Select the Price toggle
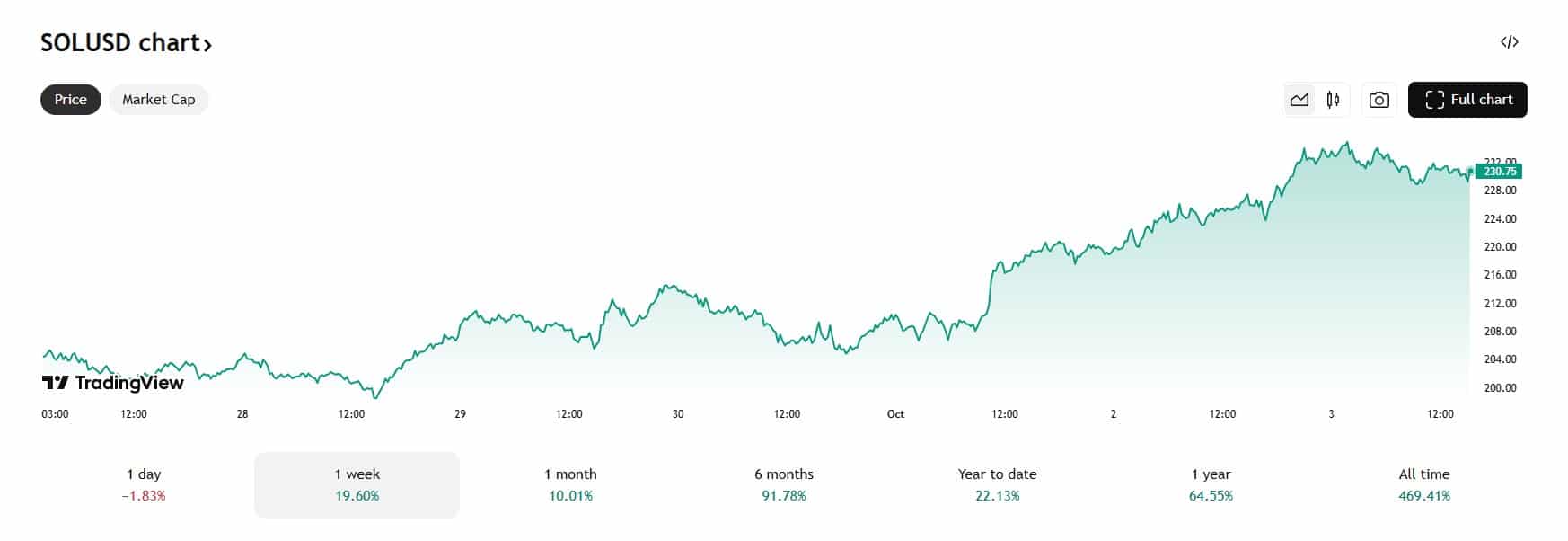1568x541 pixels. (71, 100)
